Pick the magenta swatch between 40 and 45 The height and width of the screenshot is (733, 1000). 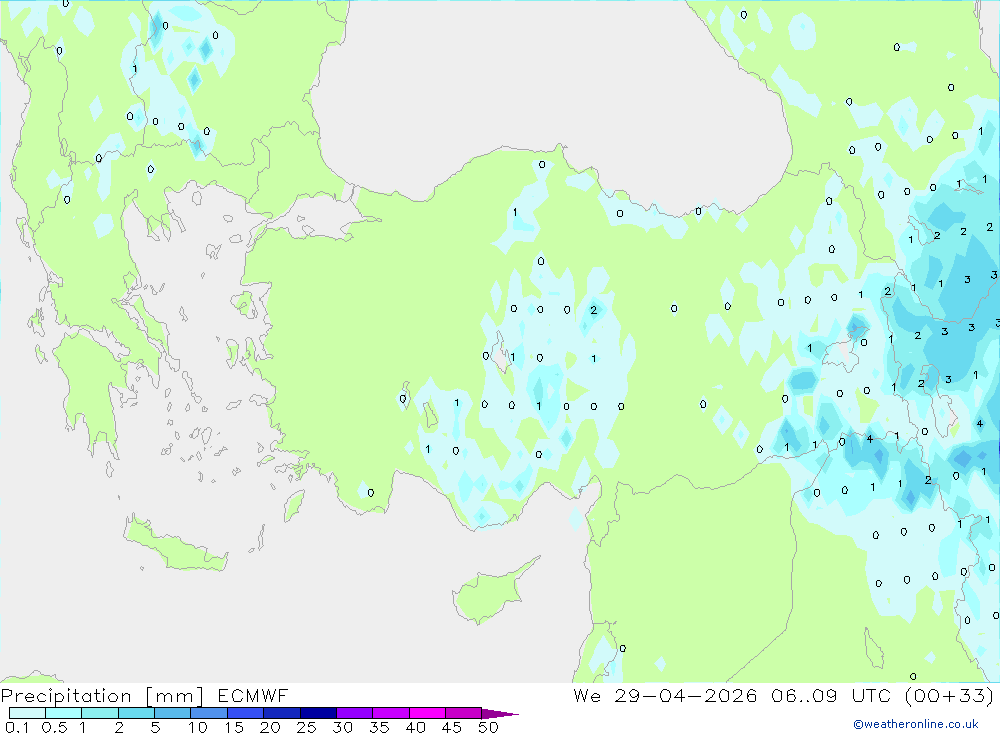click(427, 713)
